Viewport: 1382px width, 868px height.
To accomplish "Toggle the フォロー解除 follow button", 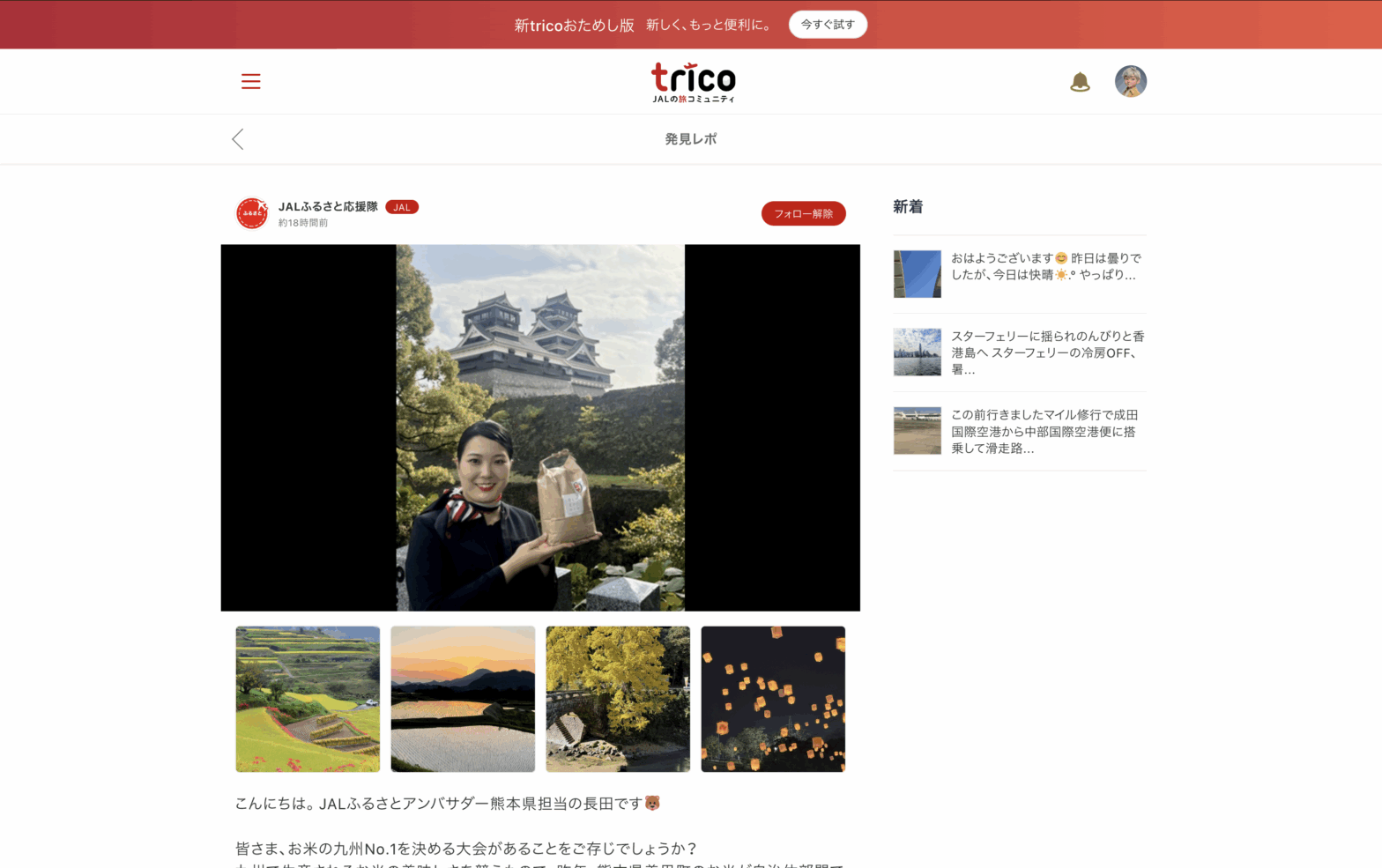I will coord(803,213).
